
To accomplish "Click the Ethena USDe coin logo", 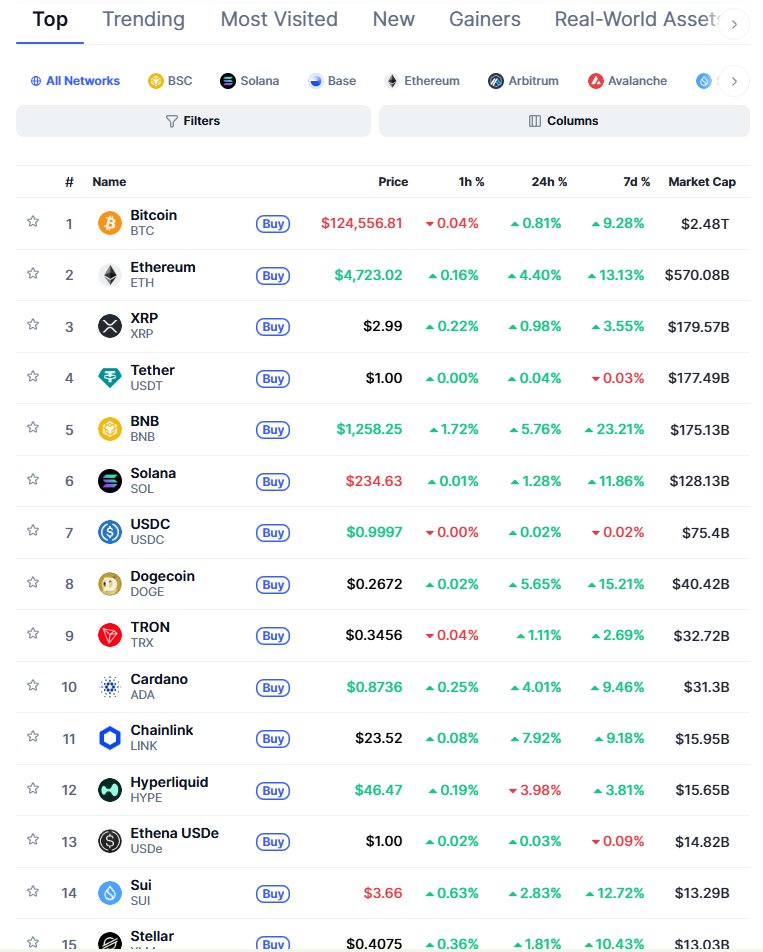I will click(x=110, y=842).
